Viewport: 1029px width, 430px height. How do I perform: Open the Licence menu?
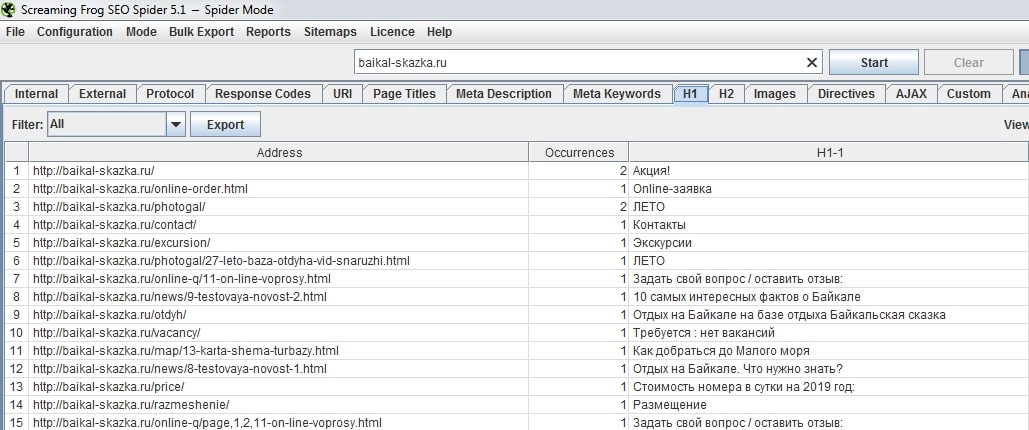[392, 32]
